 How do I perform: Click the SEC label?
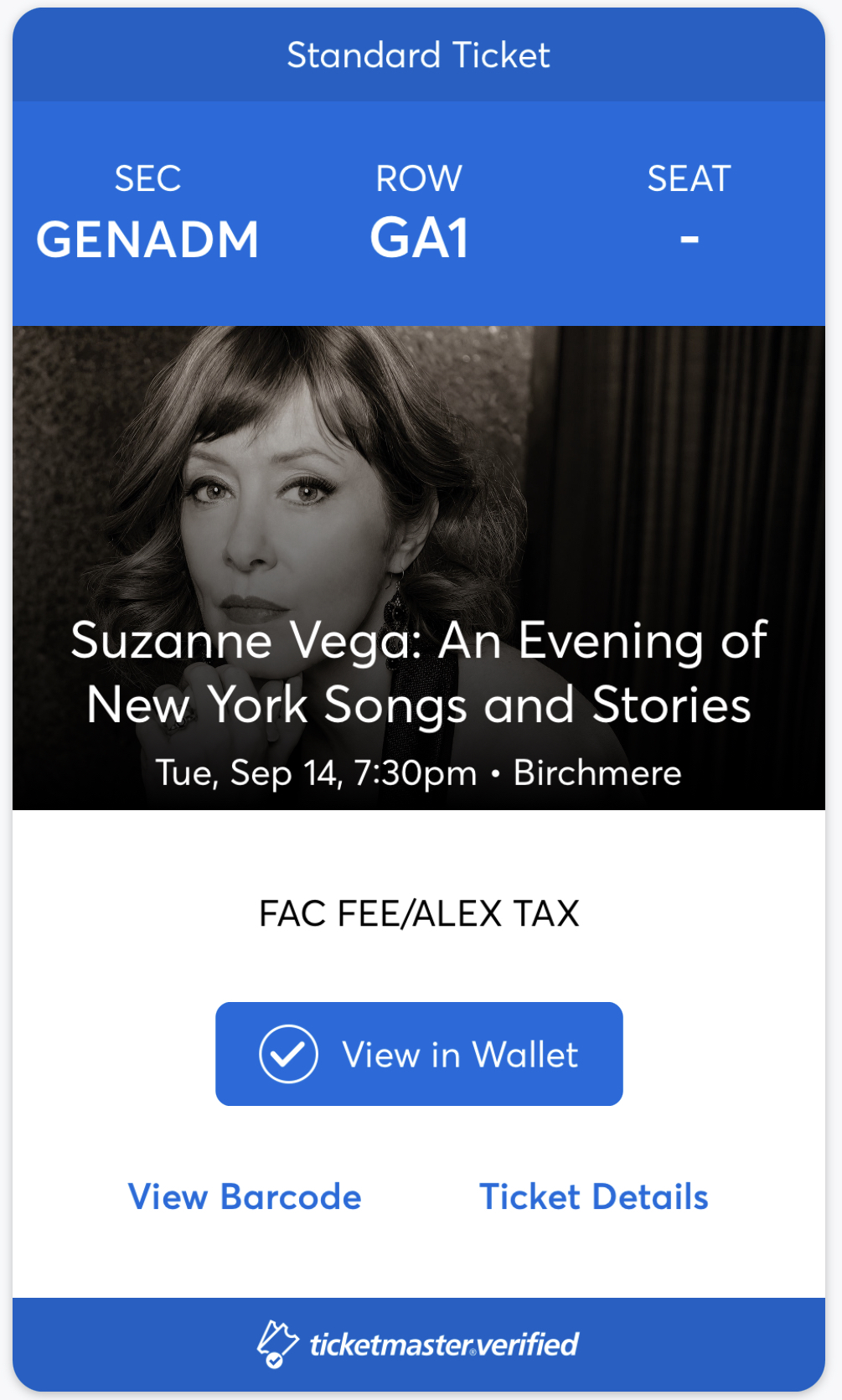point(147,178)
